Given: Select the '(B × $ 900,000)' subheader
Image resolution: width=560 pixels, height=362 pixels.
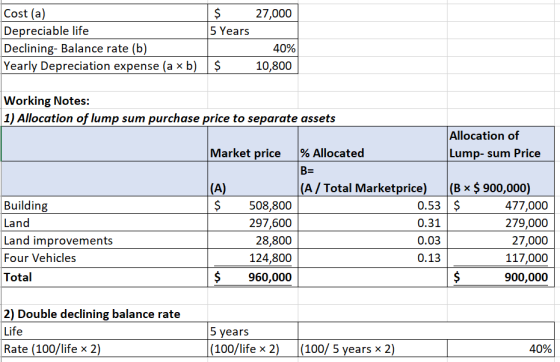Looking at the screenshot, I should [501, 179].
